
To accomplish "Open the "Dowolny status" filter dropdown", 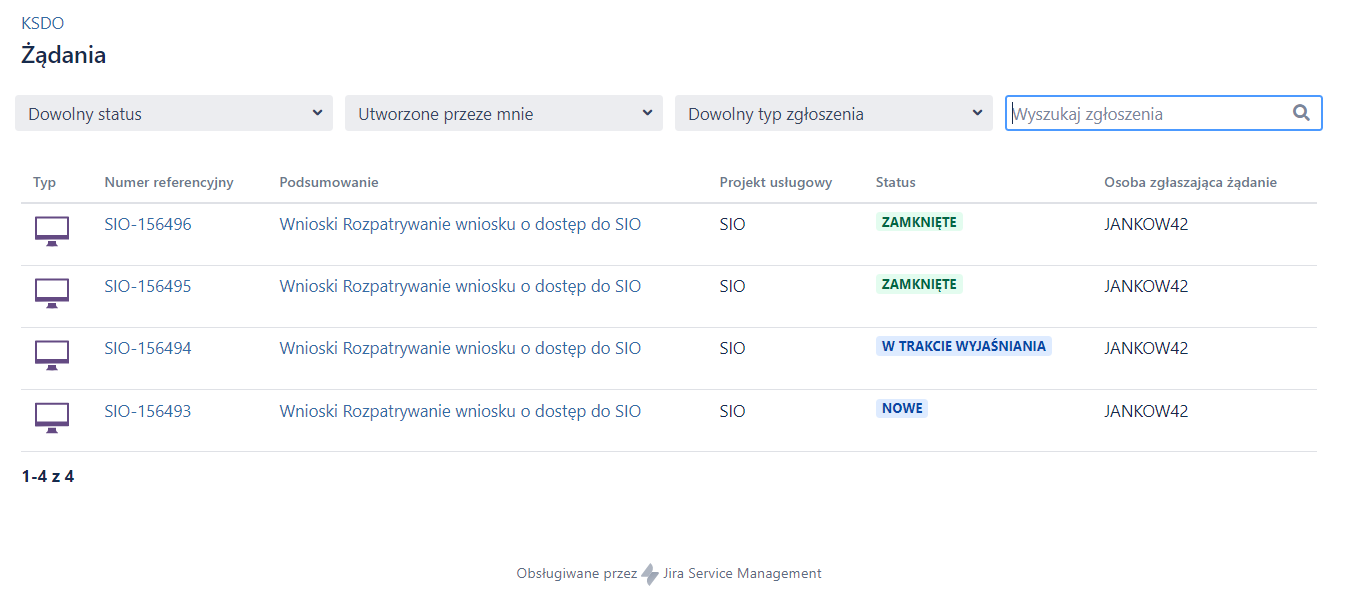I will pos(173,113).
